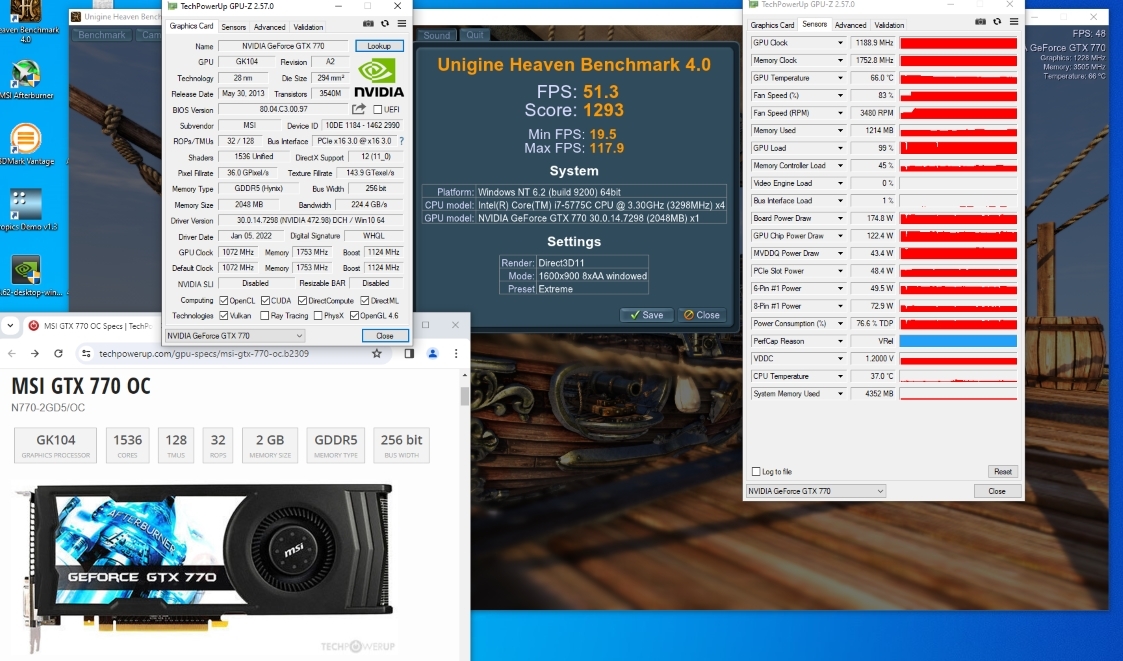Toggle the UEFI checkbox
Screen dimensions: 1123x661
[x=377, y=110]
